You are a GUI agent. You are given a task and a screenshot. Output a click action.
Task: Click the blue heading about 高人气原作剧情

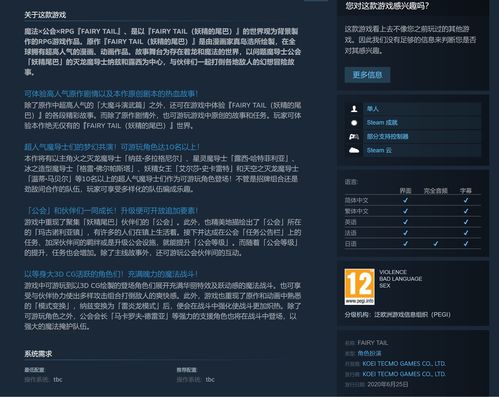coord(111,94)
